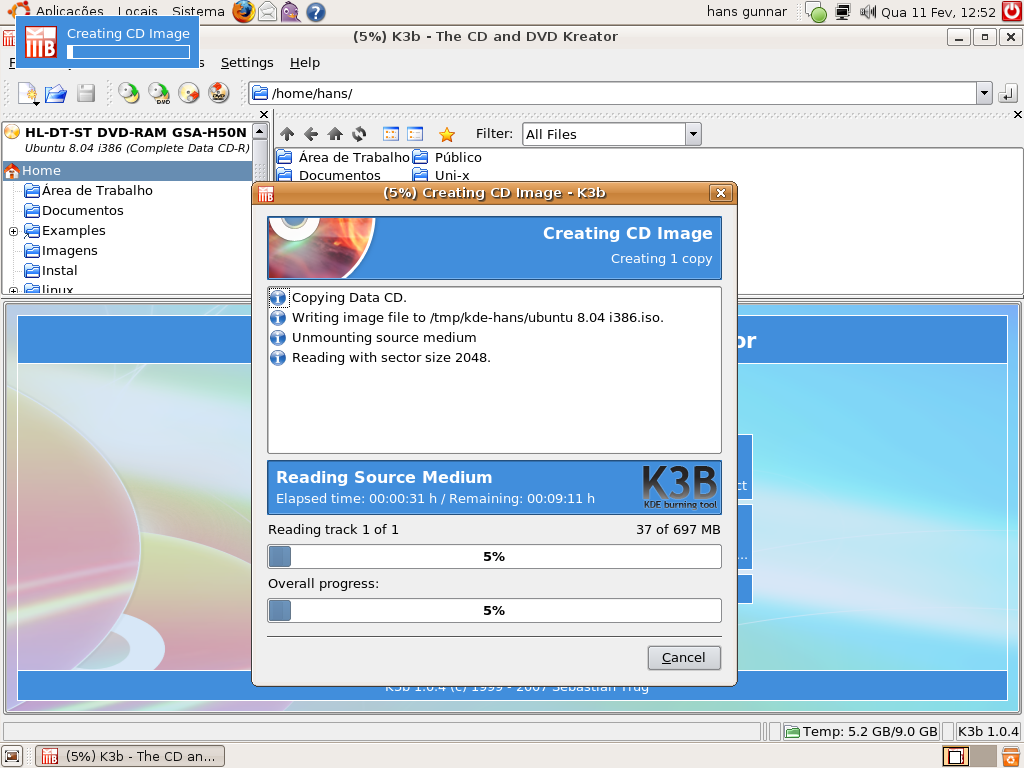Click the K3b taskbar window button

coord(130,756)
